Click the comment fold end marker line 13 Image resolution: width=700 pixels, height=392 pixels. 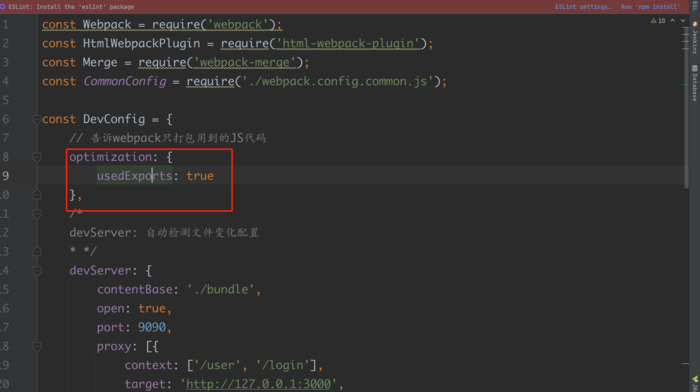tap(37, 251)
